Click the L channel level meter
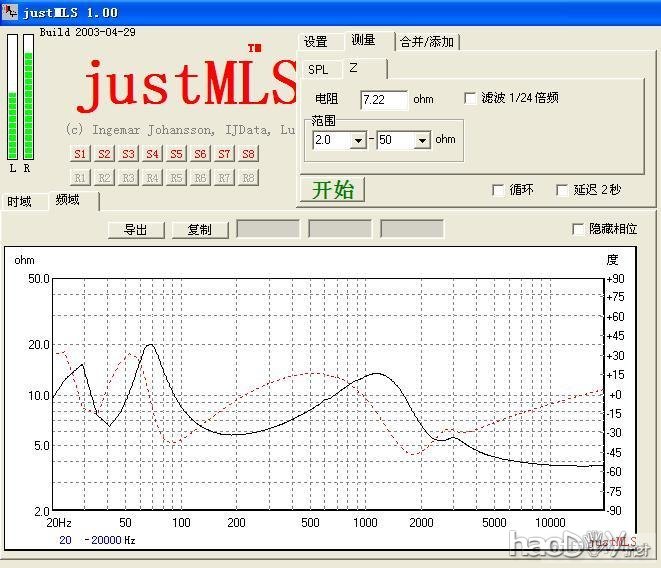This screenshot has height=568, width=661. point(12,95)
